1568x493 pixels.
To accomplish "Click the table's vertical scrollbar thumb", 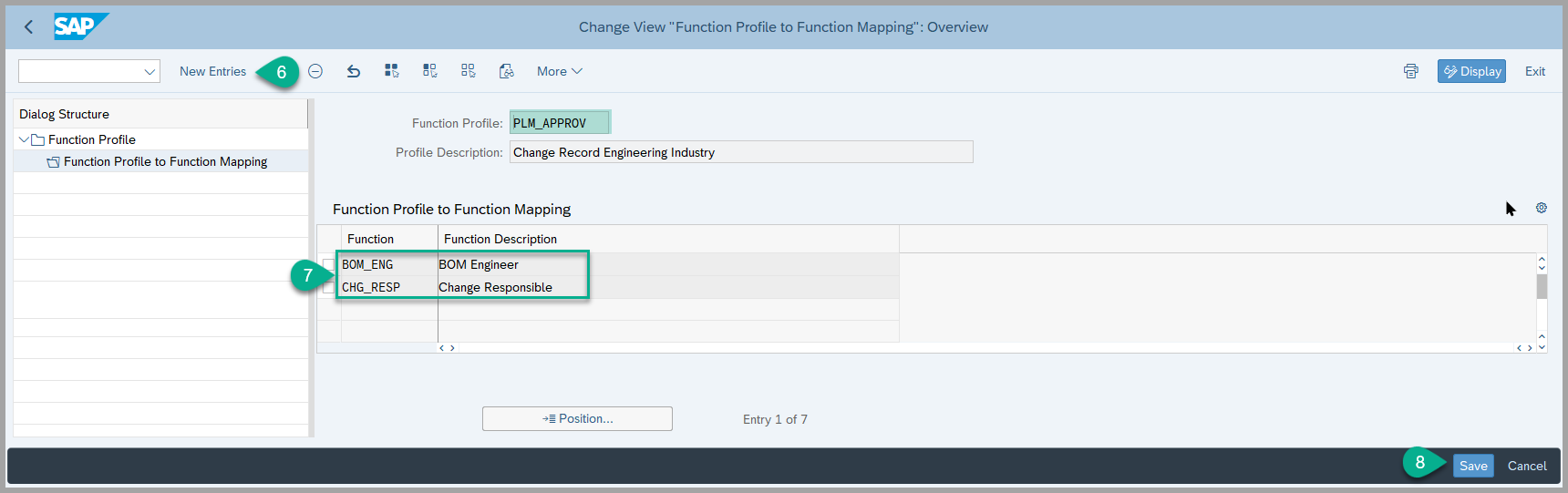I will [x=1542, y=287].
